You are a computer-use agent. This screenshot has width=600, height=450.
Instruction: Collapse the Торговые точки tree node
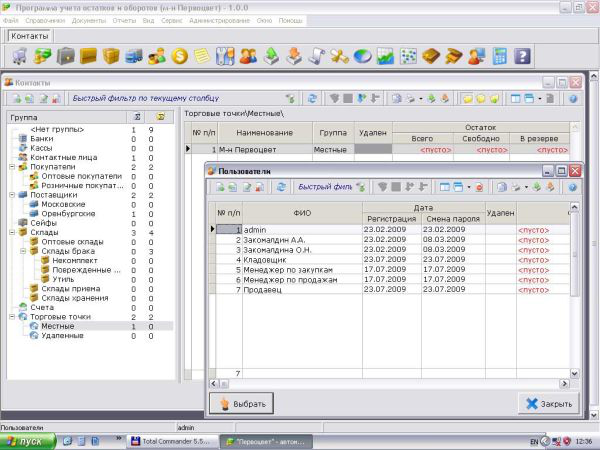tap(12, 317)
